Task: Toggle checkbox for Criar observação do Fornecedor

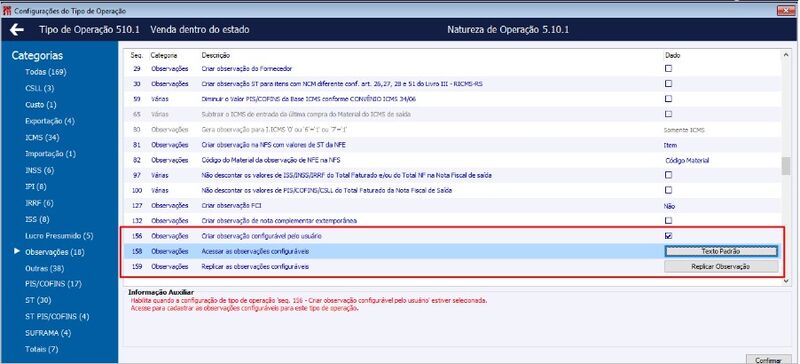Action: tap(668, 68)
